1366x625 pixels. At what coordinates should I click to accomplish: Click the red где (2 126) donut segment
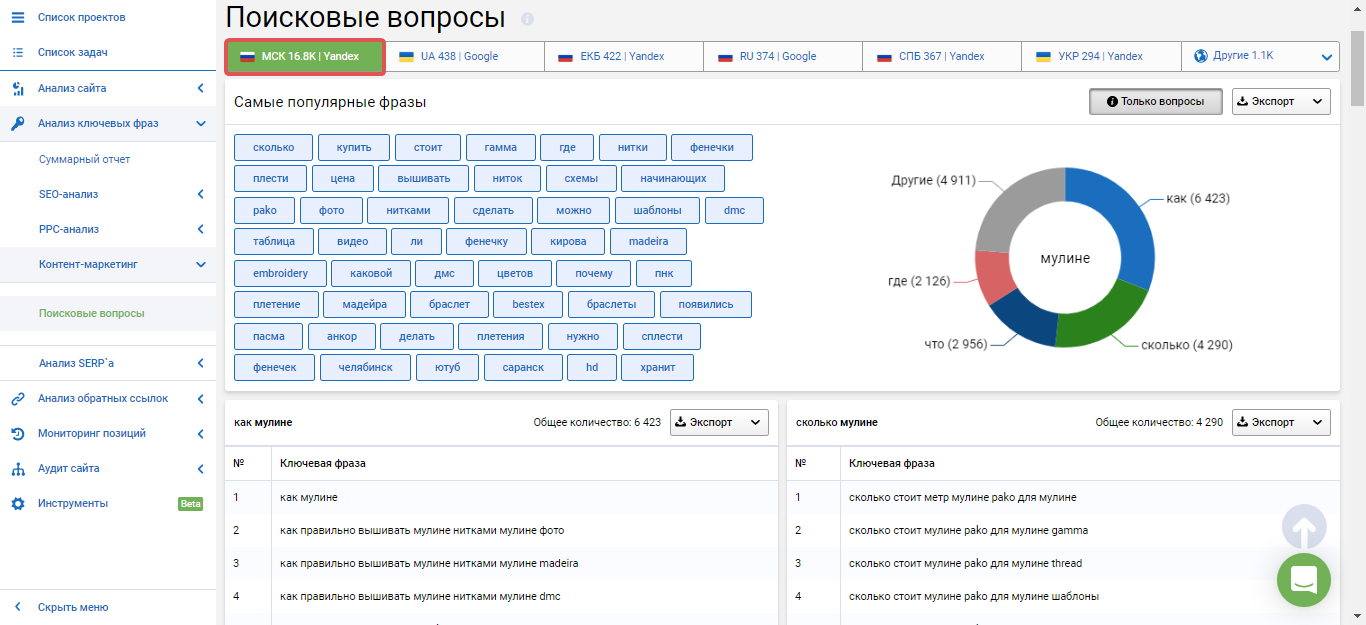995,277
